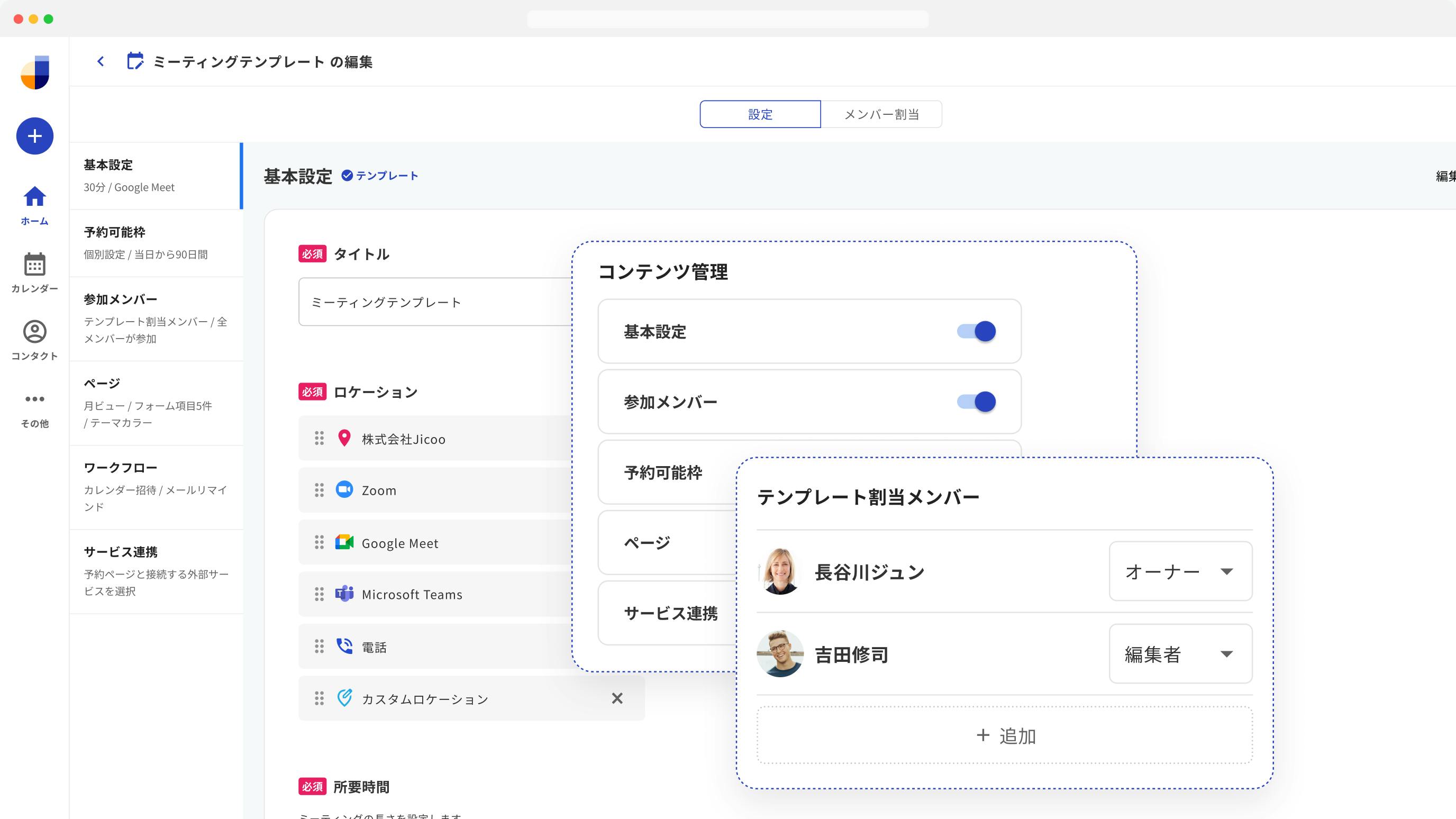Remove the カスタムロケーション row with X
This screenshot has height=819, width=1456.
(617, 698)
